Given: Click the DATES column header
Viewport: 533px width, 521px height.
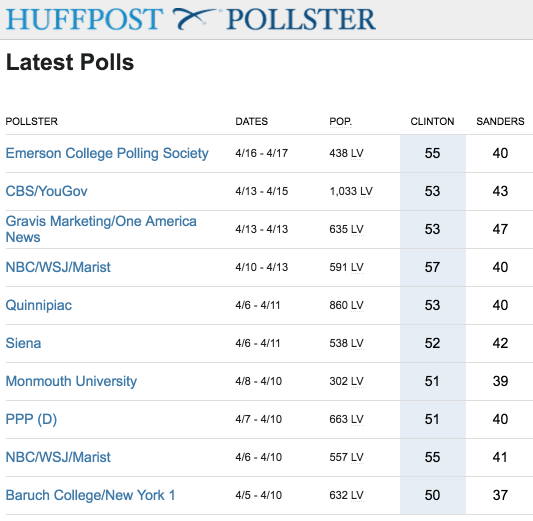Looking at the screenshot, I should (x=252, y=121).
